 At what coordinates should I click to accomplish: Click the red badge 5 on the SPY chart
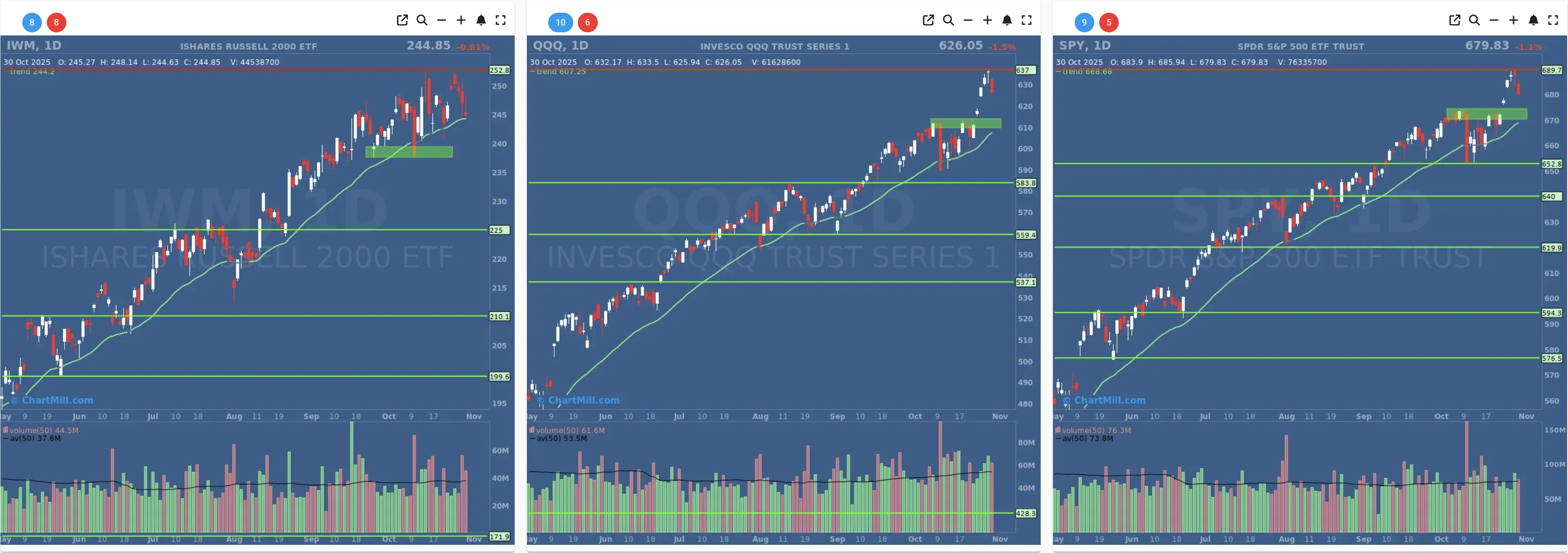click(1109, 23)
